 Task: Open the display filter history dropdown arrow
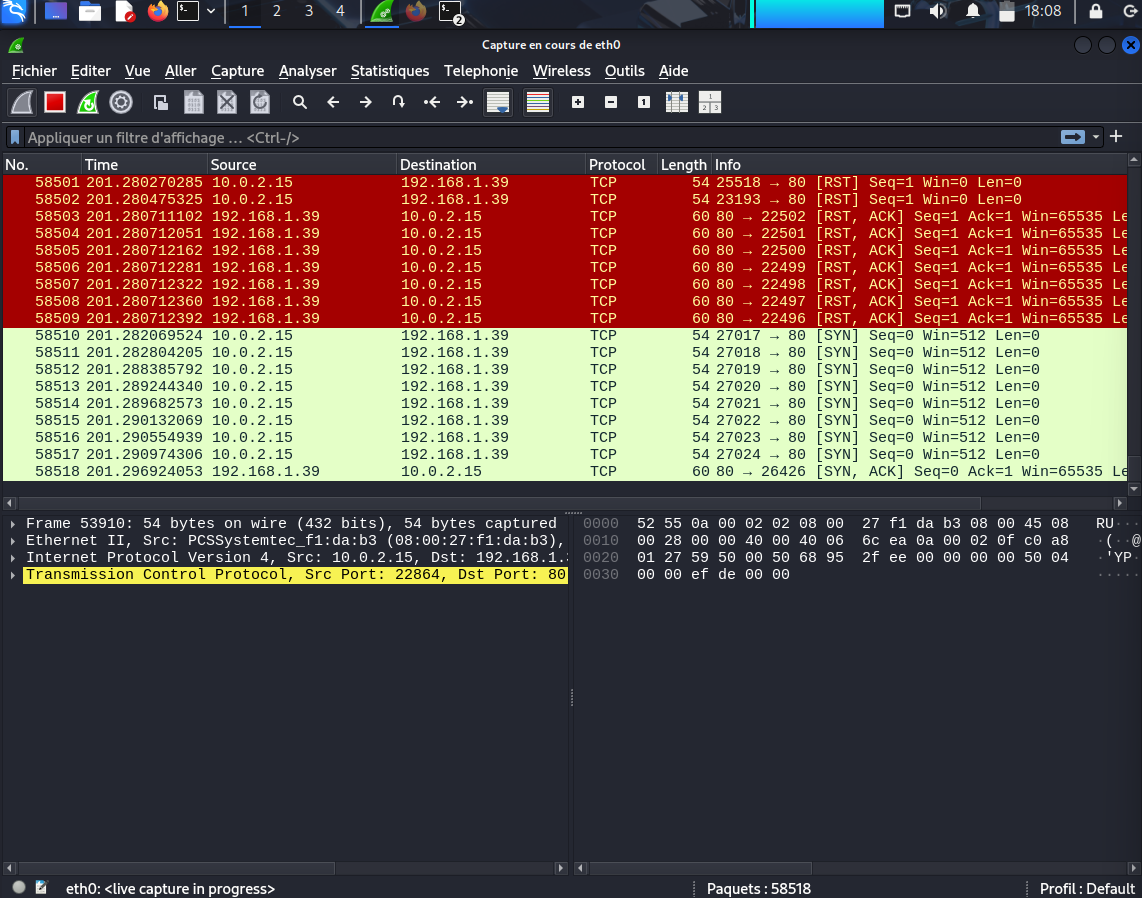pos(1096,137)
